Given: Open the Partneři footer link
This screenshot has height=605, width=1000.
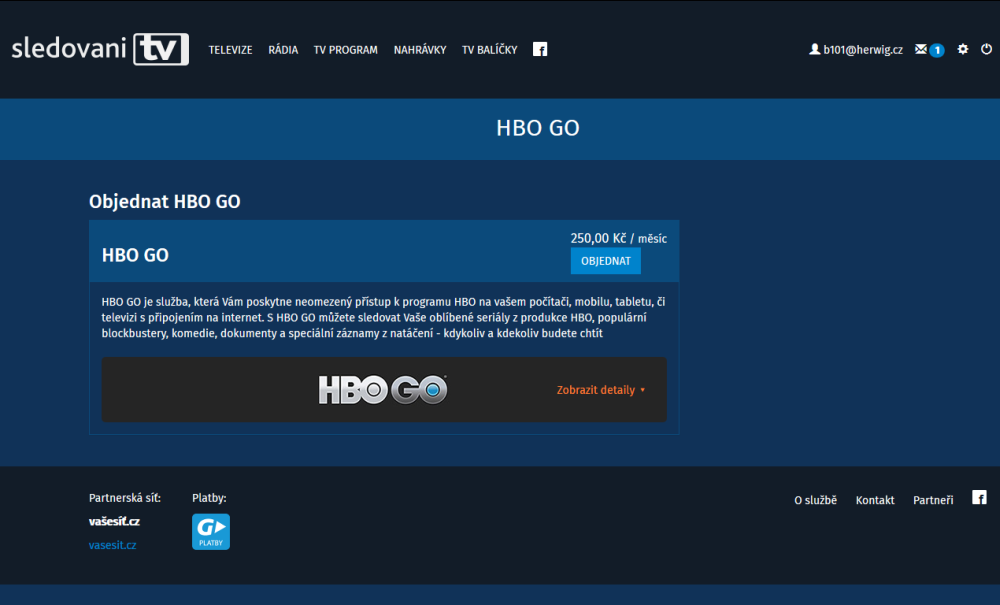Looking at the screenshot, I should (933, 500).
